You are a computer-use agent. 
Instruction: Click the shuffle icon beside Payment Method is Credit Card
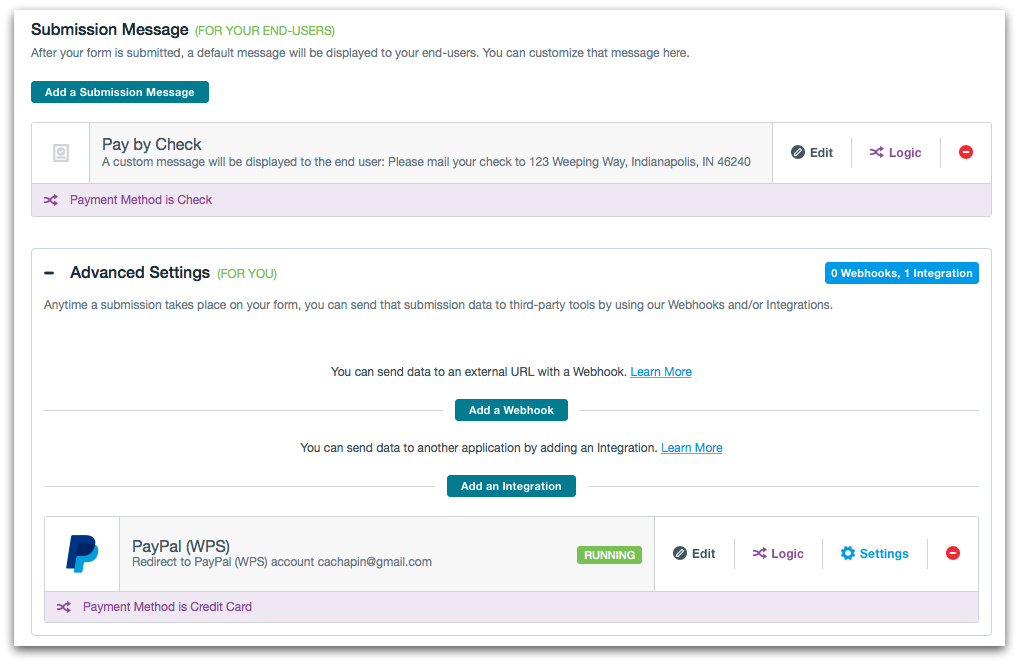pos(64,607)
